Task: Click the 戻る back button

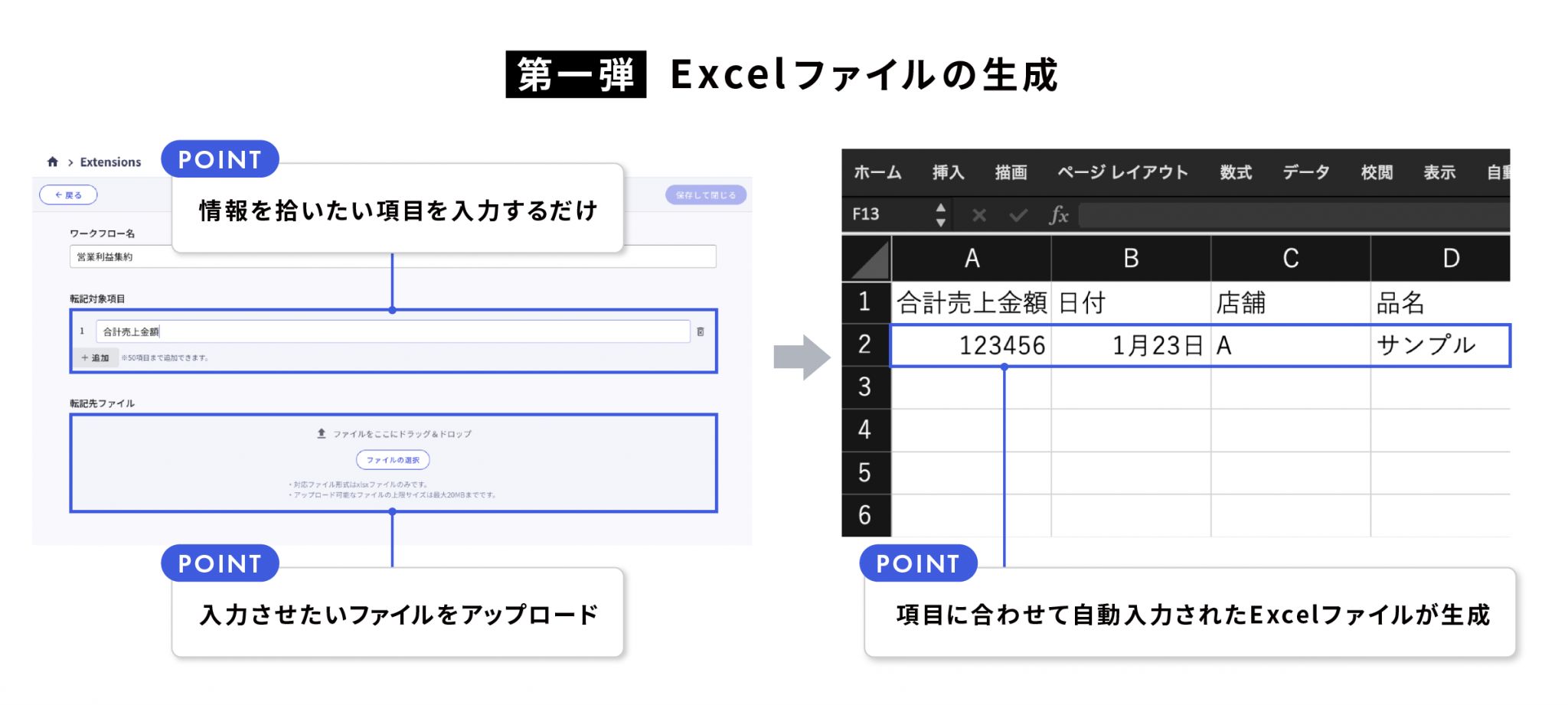Action: point(67,194)
